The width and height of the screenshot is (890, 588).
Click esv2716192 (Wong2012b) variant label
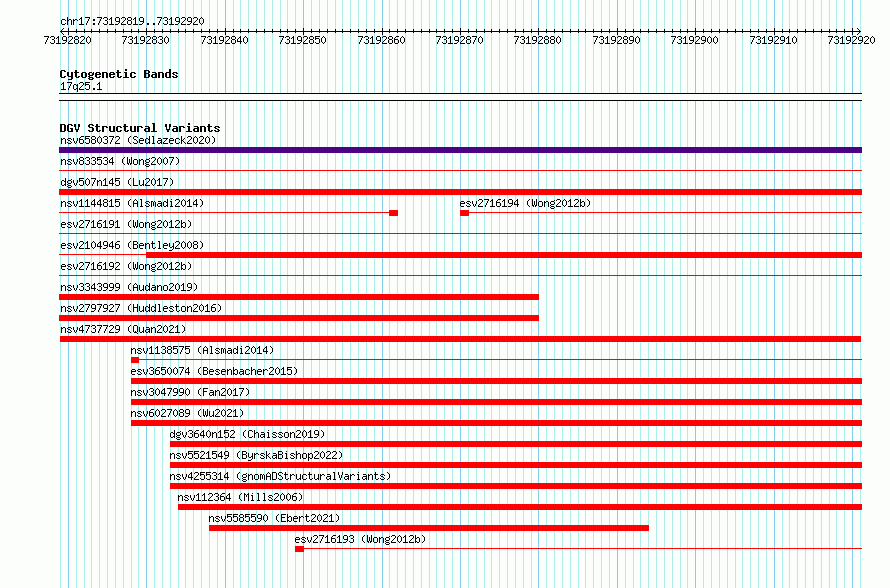click(x=126, y=266)
